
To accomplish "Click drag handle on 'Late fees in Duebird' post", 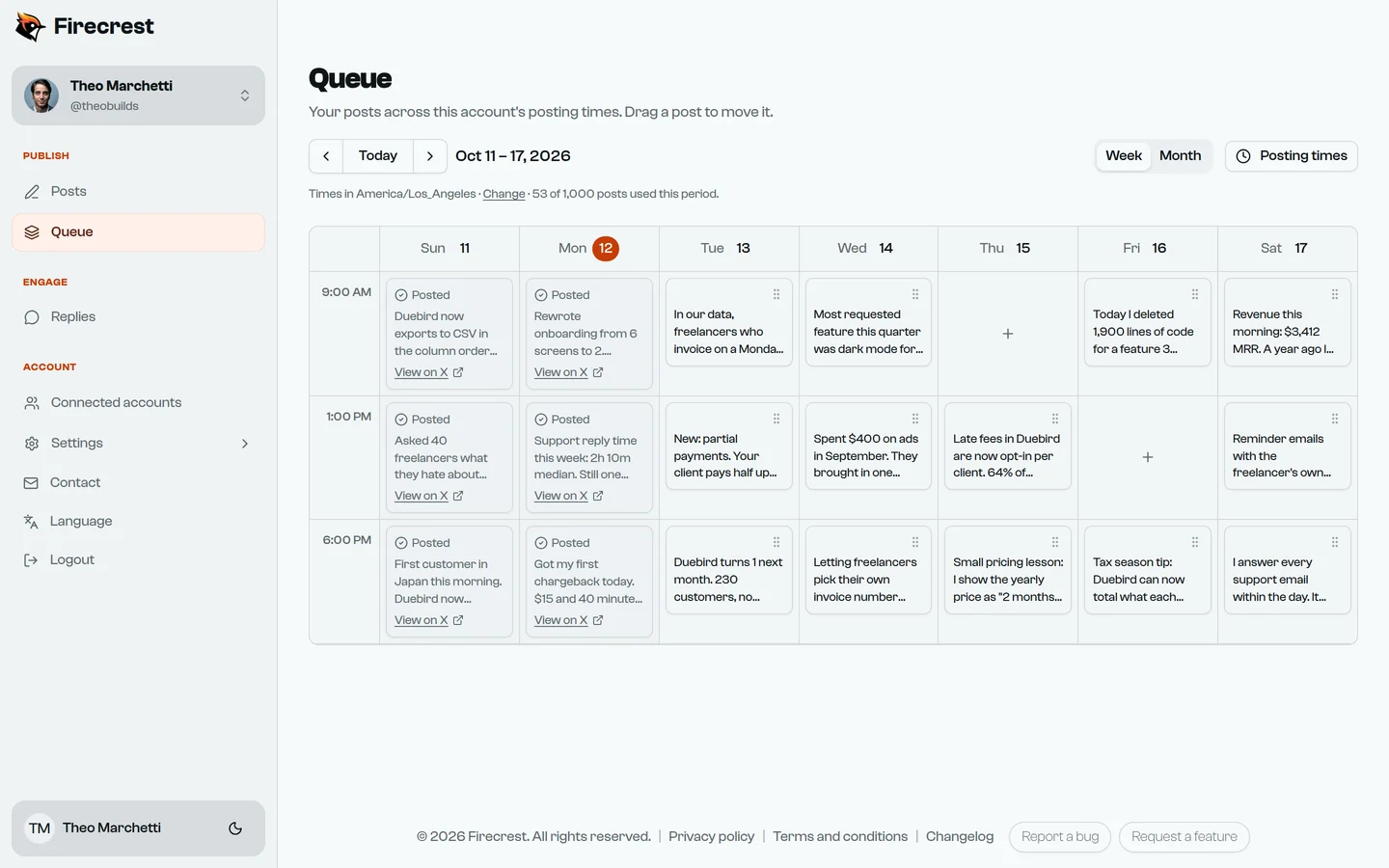I will click(x=1055, y=419).
